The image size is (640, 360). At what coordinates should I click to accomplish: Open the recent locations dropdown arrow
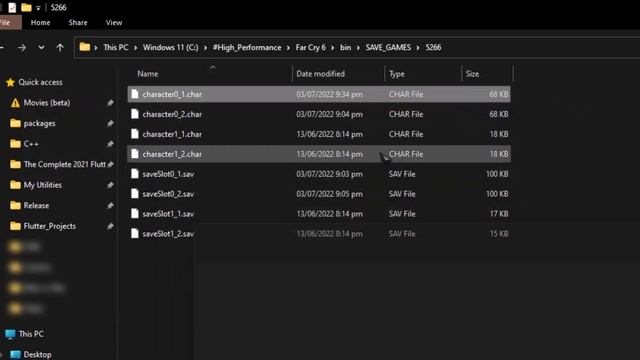click(41, 48)
